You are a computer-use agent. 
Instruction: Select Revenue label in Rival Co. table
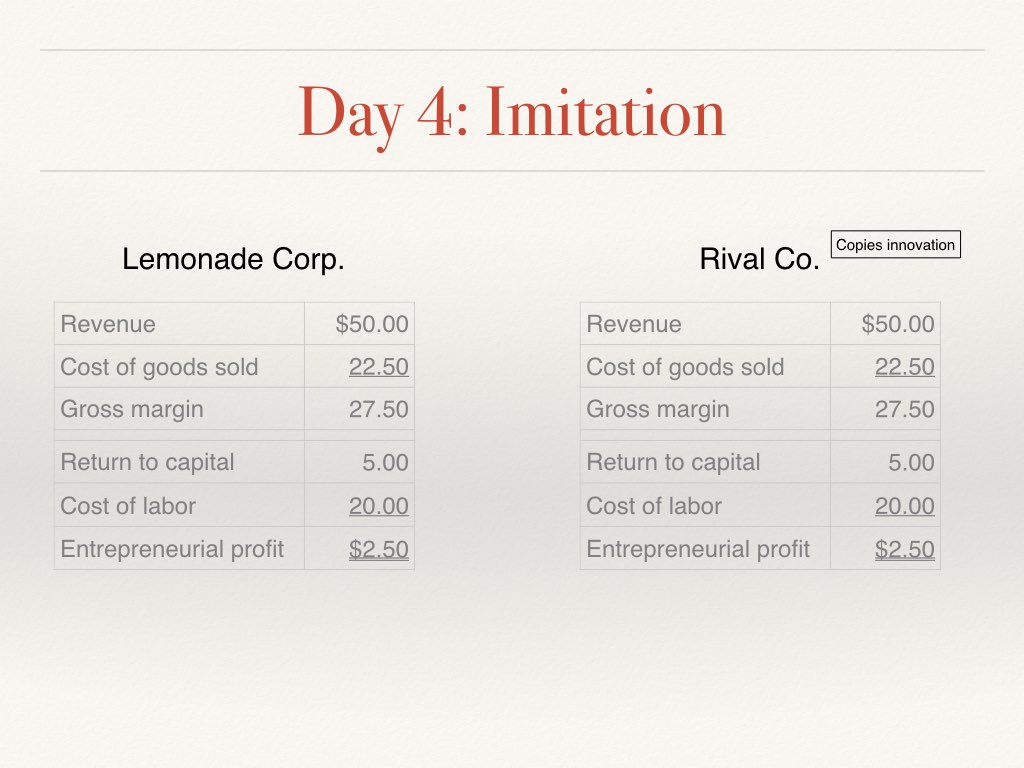[x=634, y=324]
